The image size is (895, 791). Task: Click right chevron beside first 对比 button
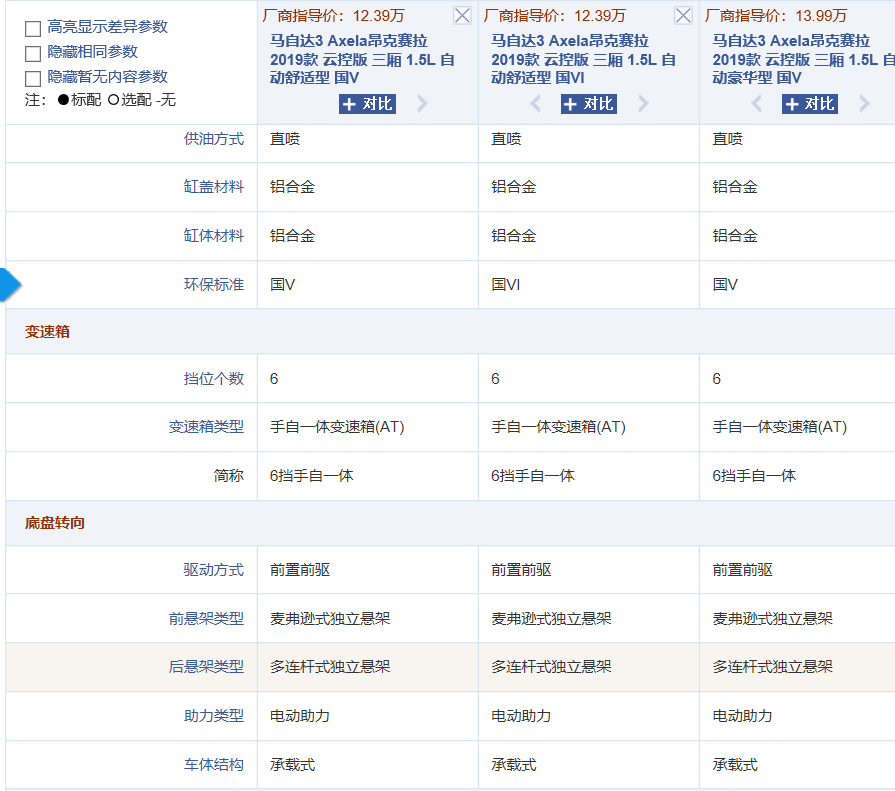pos(420,103)
